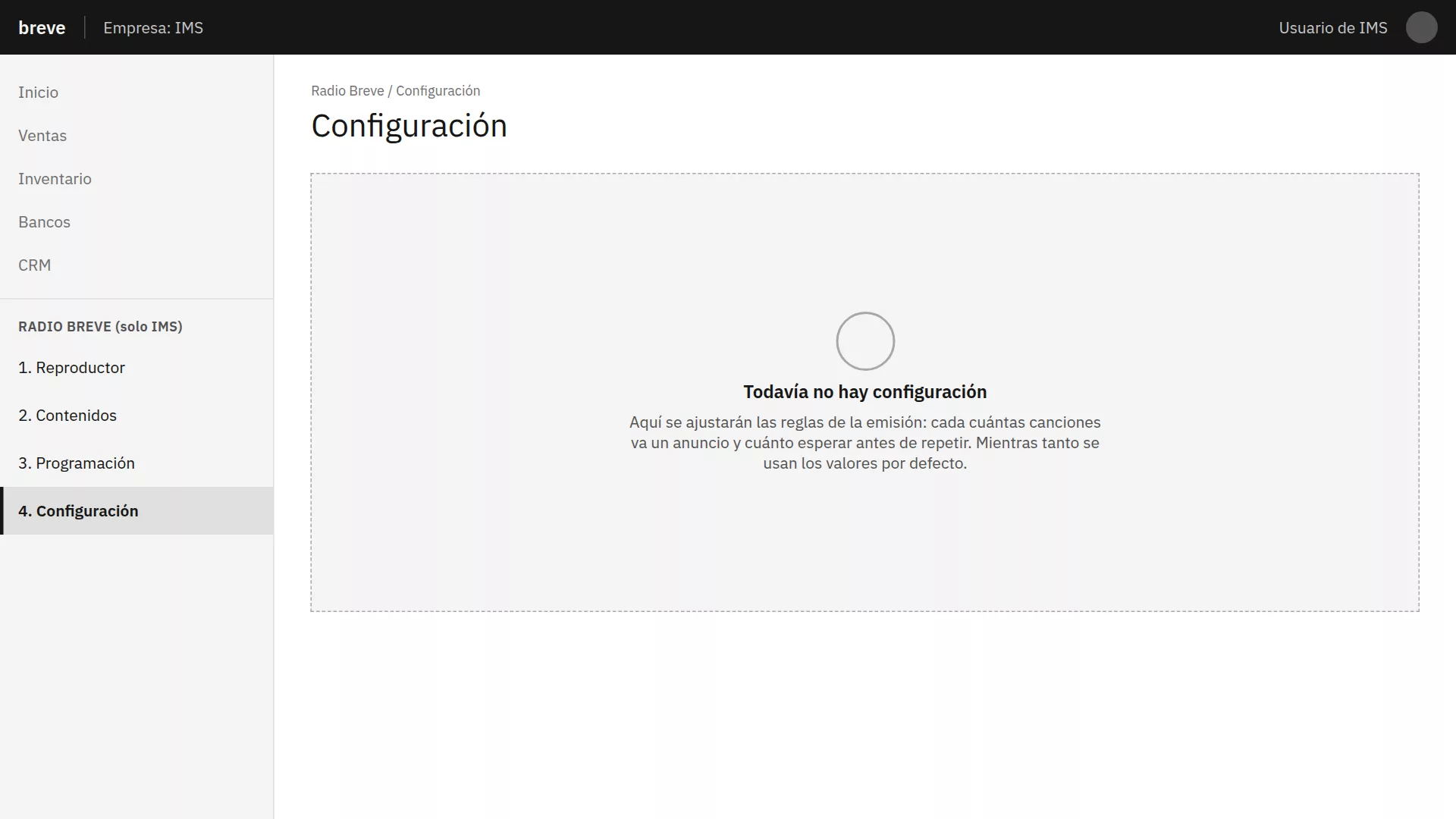1456x819 pixels.
Task: Click the Usuario de IMS name
Action: (1332, 28)
